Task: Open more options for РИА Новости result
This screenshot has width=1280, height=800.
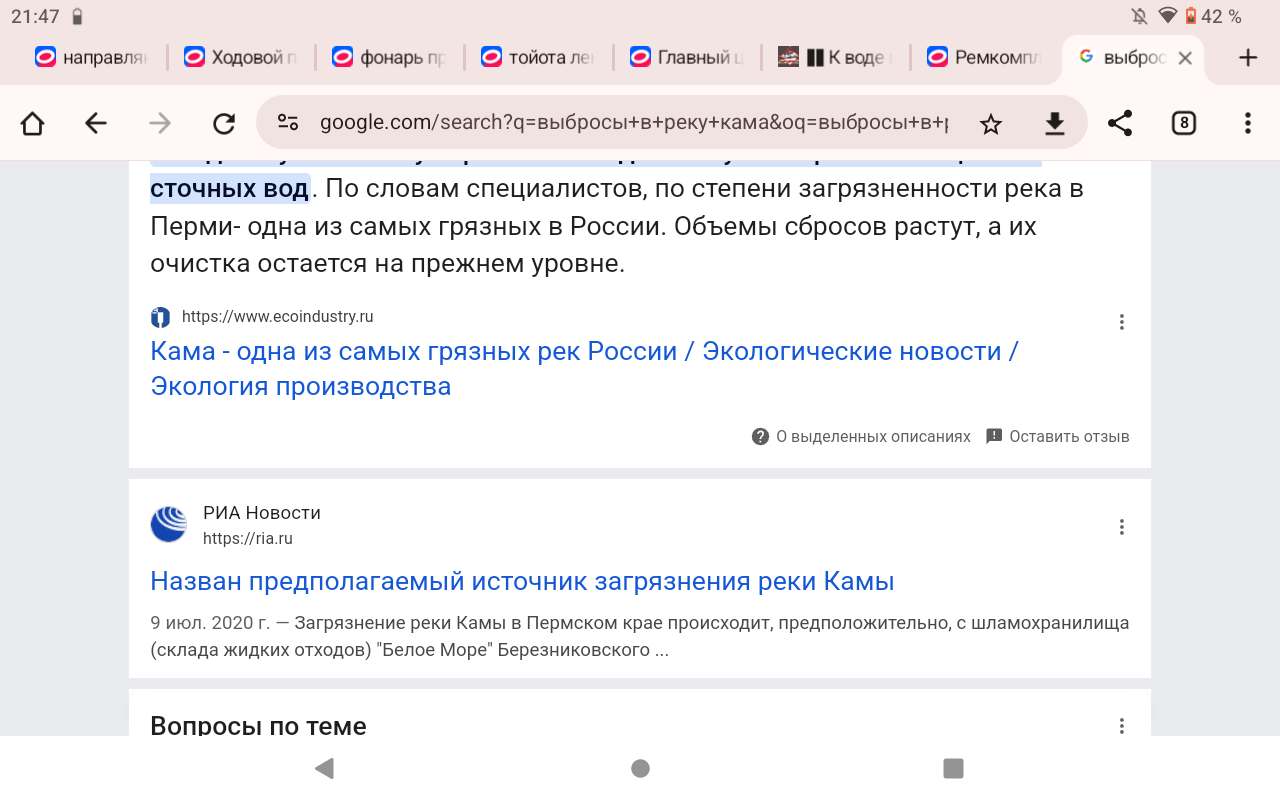Action: [1122, 527]
